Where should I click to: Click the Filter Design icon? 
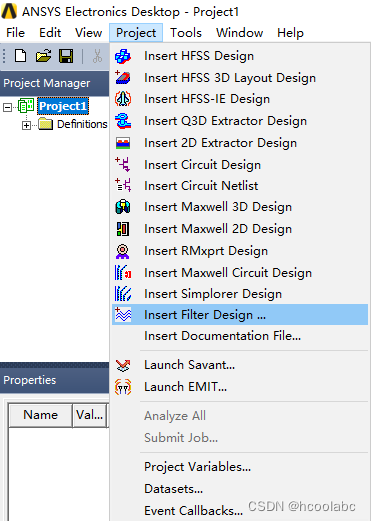123,315
